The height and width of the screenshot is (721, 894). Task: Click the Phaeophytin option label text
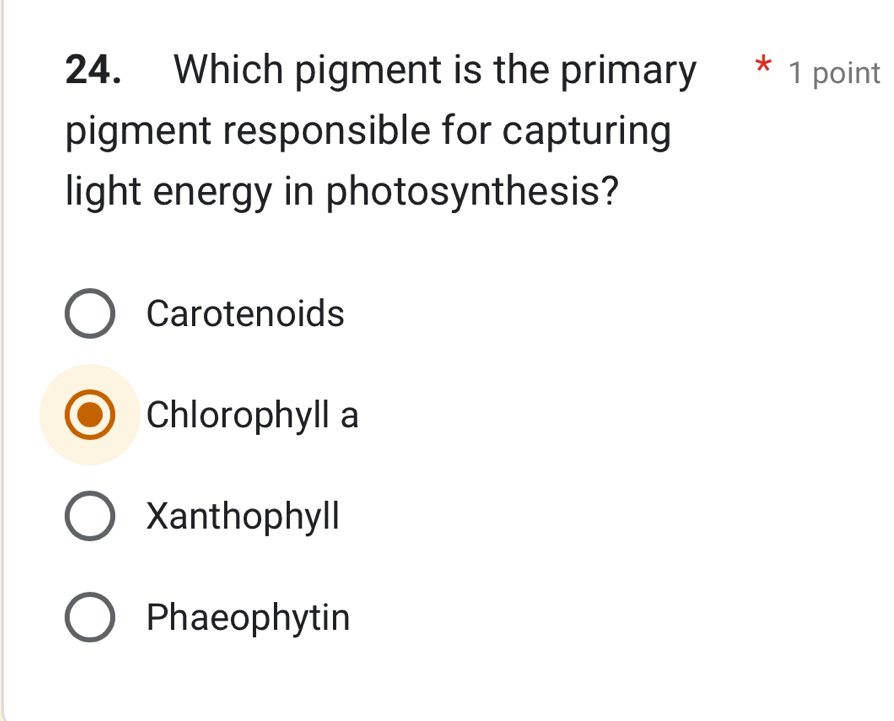click(247, 616)
